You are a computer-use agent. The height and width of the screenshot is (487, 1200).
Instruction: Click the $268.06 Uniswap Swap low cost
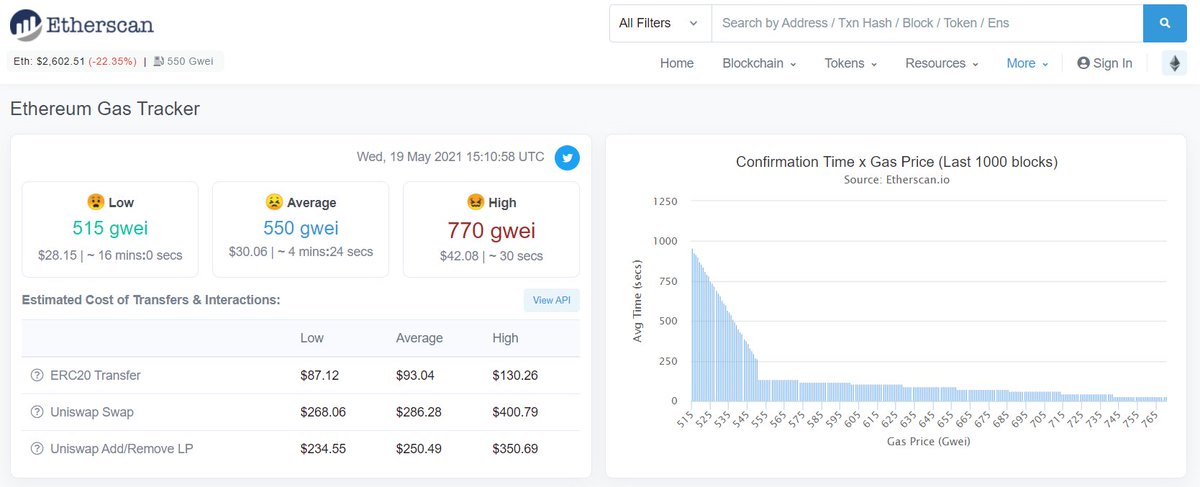click(x=323, y=412)
